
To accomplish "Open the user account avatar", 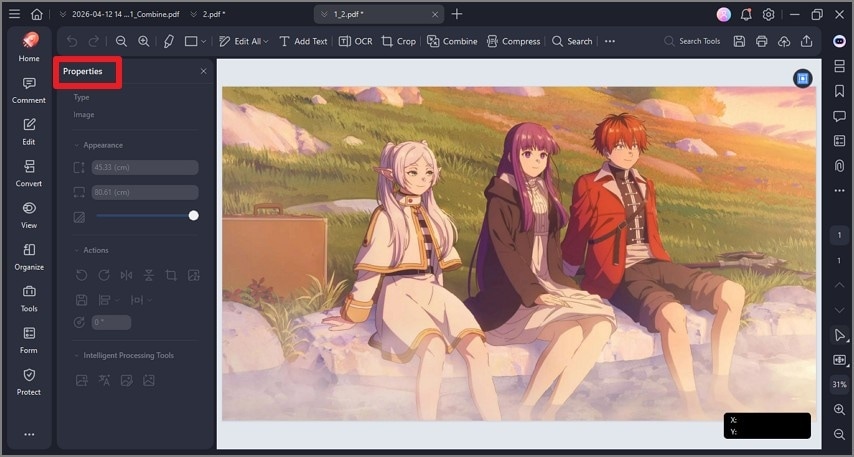I will tap(724, 15).
